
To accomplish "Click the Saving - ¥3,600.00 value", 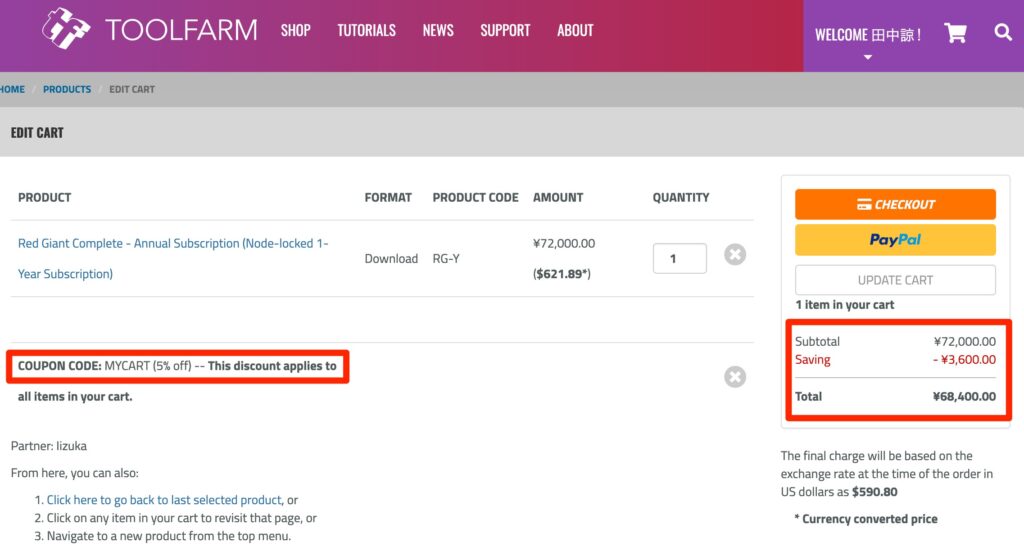I will tap(964, 360).
